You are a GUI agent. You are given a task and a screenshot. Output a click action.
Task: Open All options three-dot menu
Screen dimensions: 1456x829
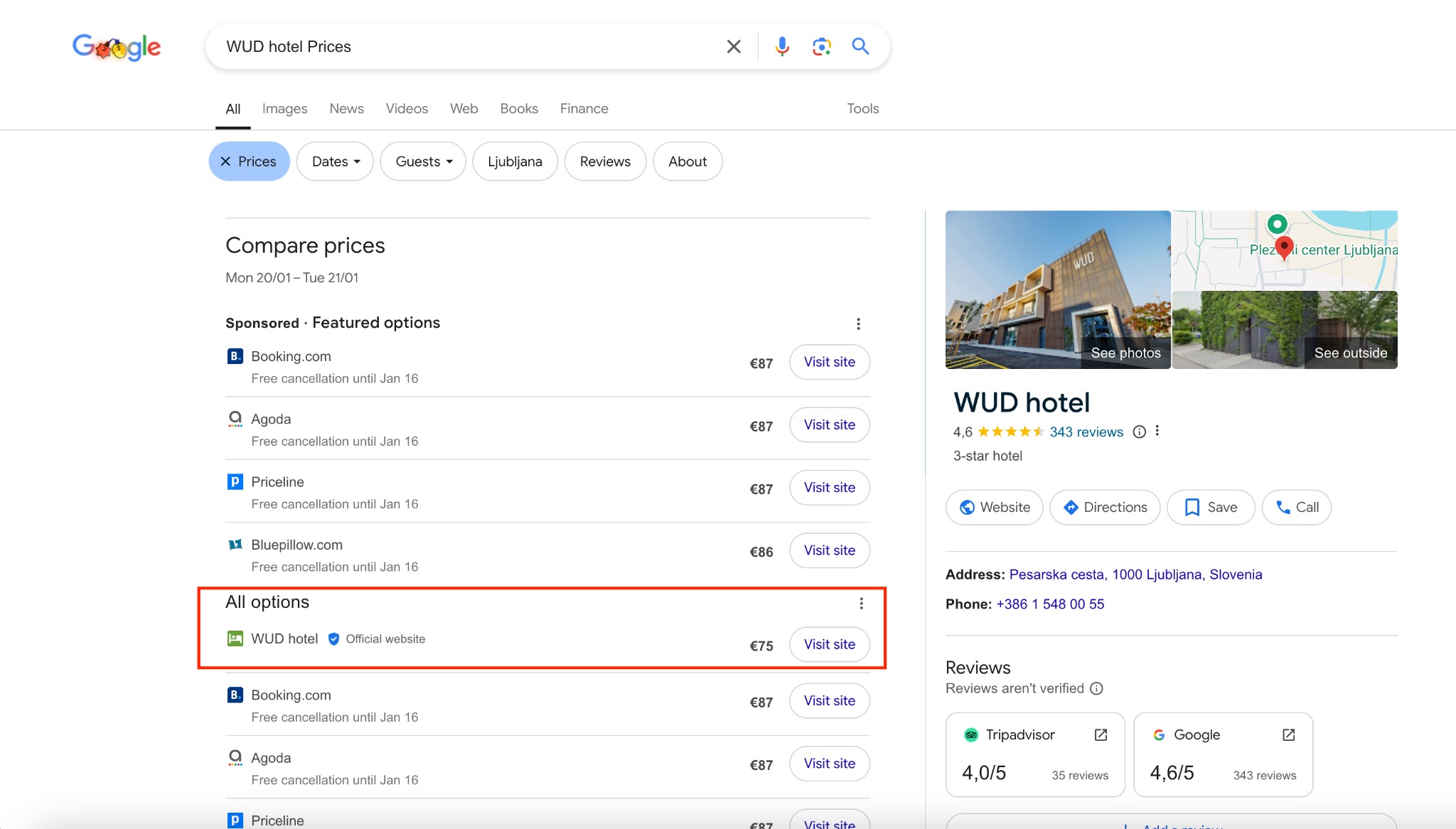861,604
